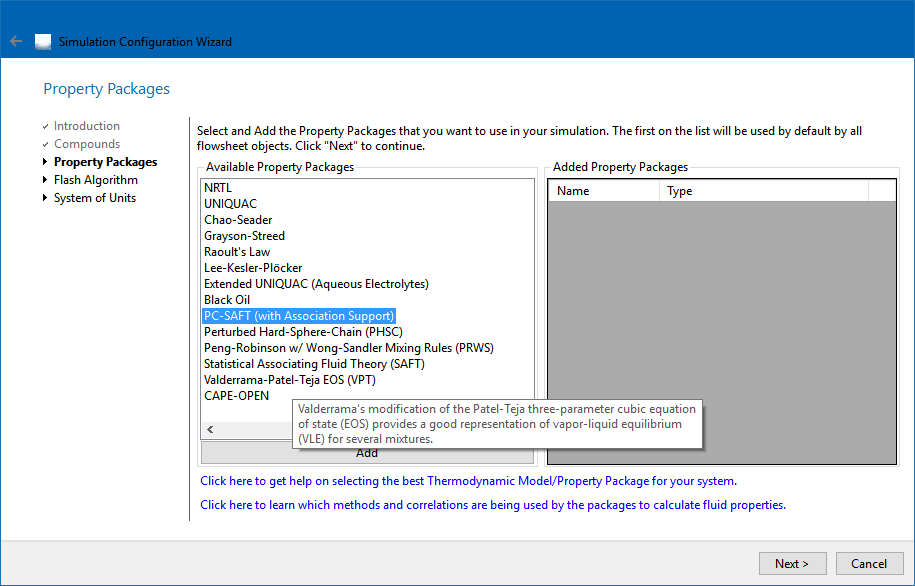Select NRTL property package
915x586 pixels.
(x=218, y=188)
